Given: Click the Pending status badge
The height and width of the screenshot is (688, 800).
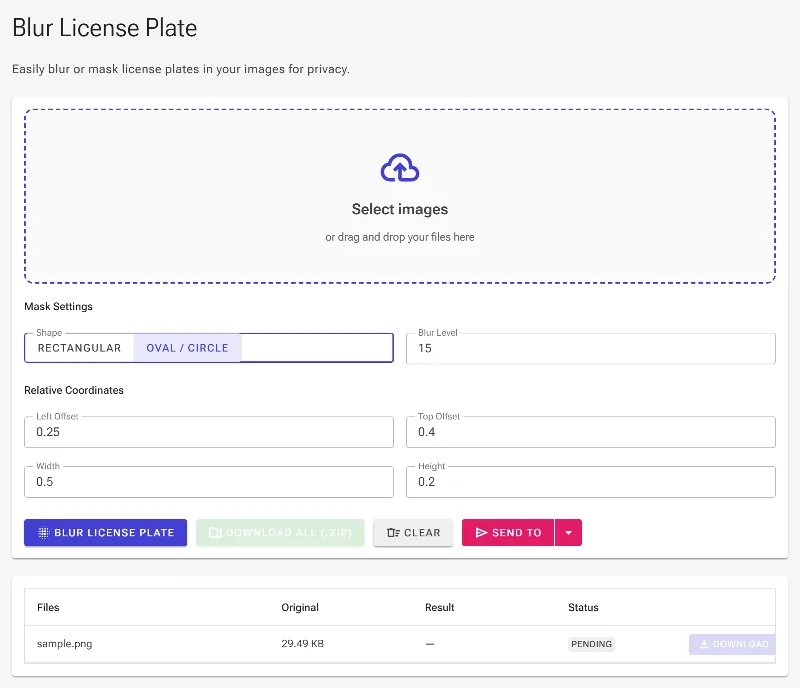Looking at the screenshot, I should click(x=591, y=644).
